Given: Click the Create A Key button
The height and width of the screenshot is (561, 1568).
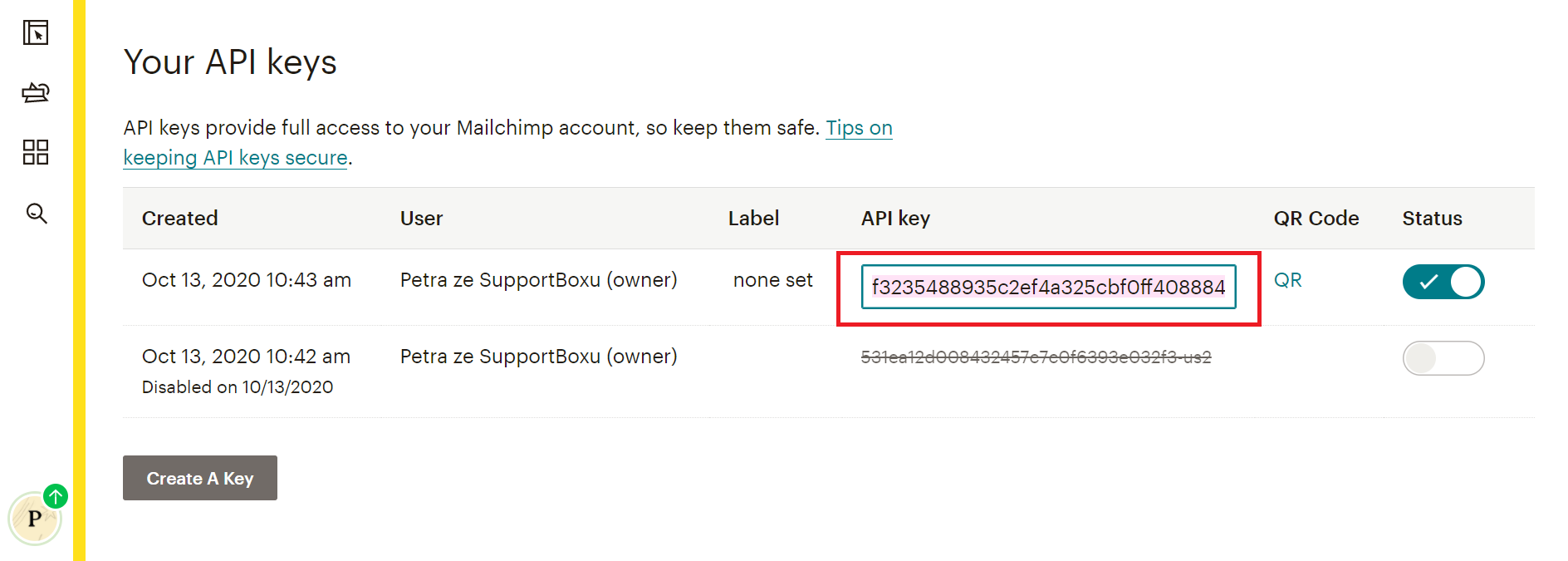Looking at the screenshot, I should pos(200,478).
